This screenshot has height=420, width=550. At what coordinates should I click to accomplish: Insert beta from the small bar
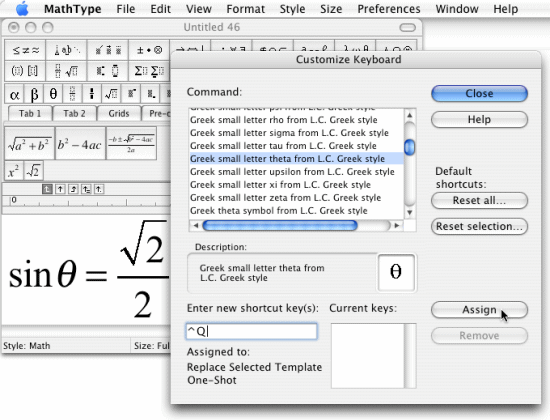point(34,94)
